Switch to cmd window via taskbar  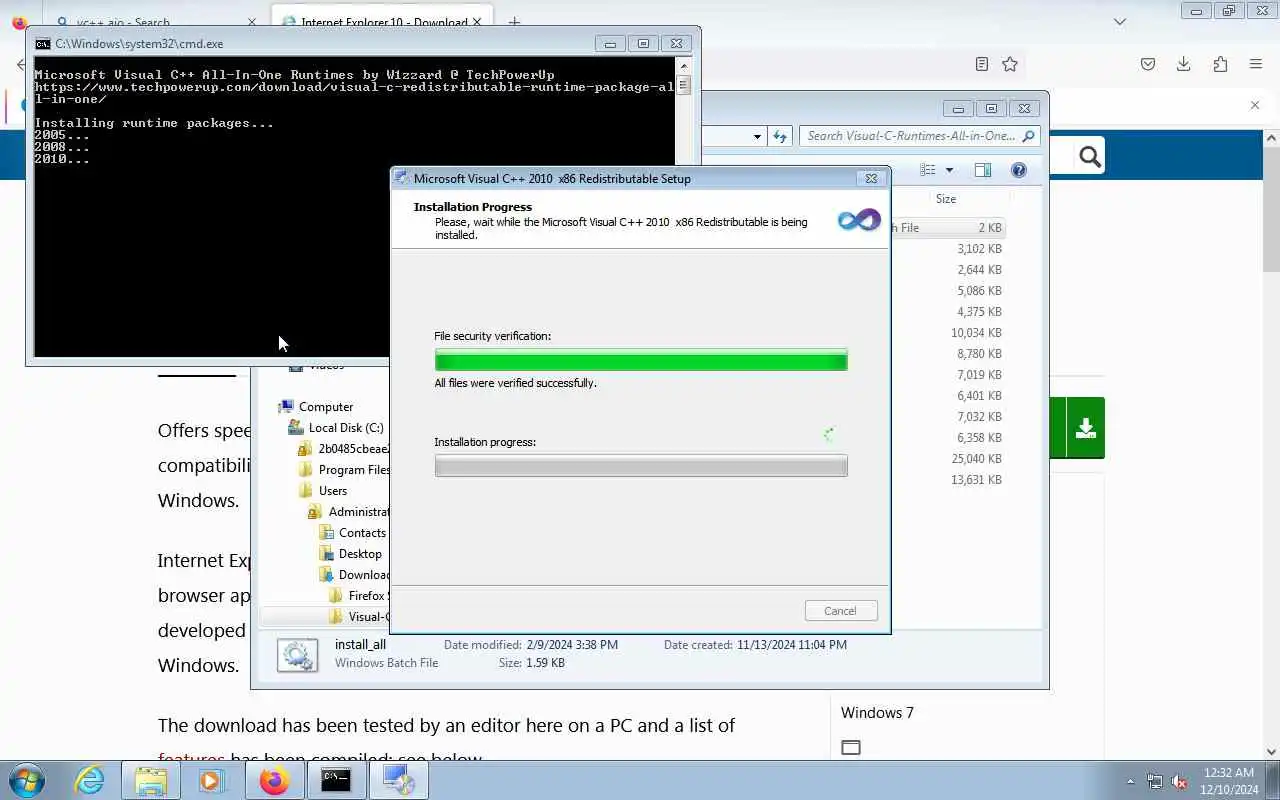tap(336, 780)
